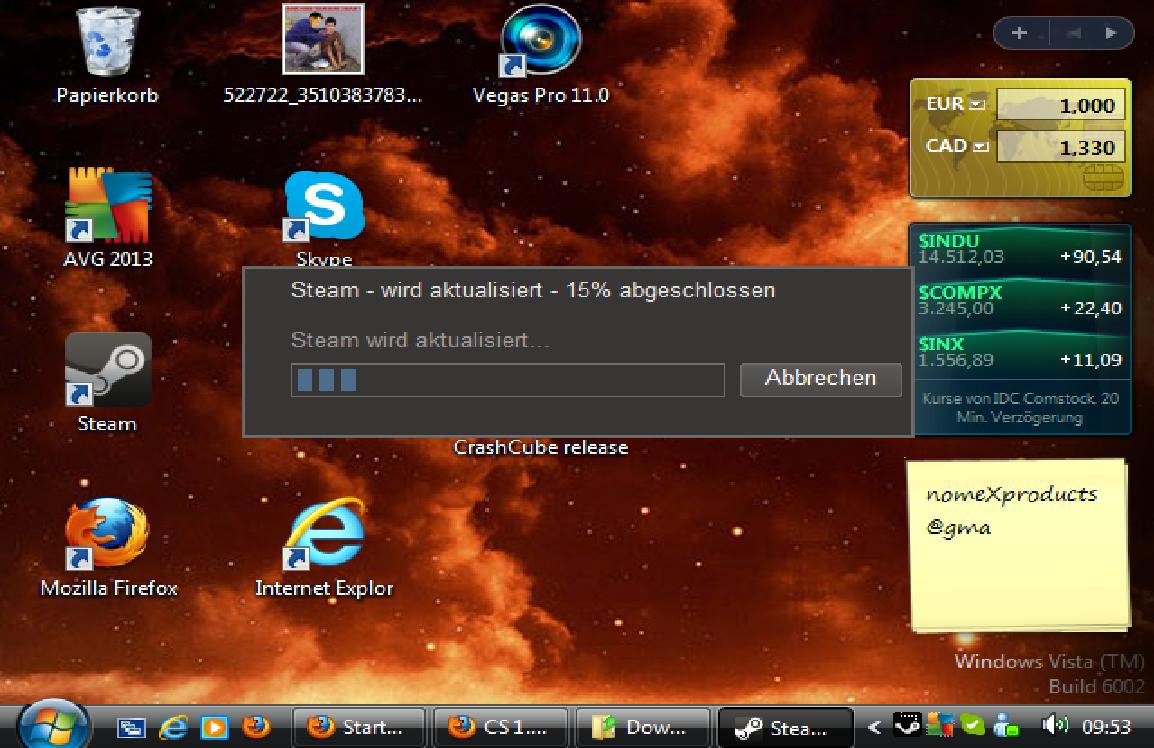This screenshot has height=748, width=1154.
Task: Go to previous sidebar gadget page
Action: pyautogui.click(x=1073, y=33)
